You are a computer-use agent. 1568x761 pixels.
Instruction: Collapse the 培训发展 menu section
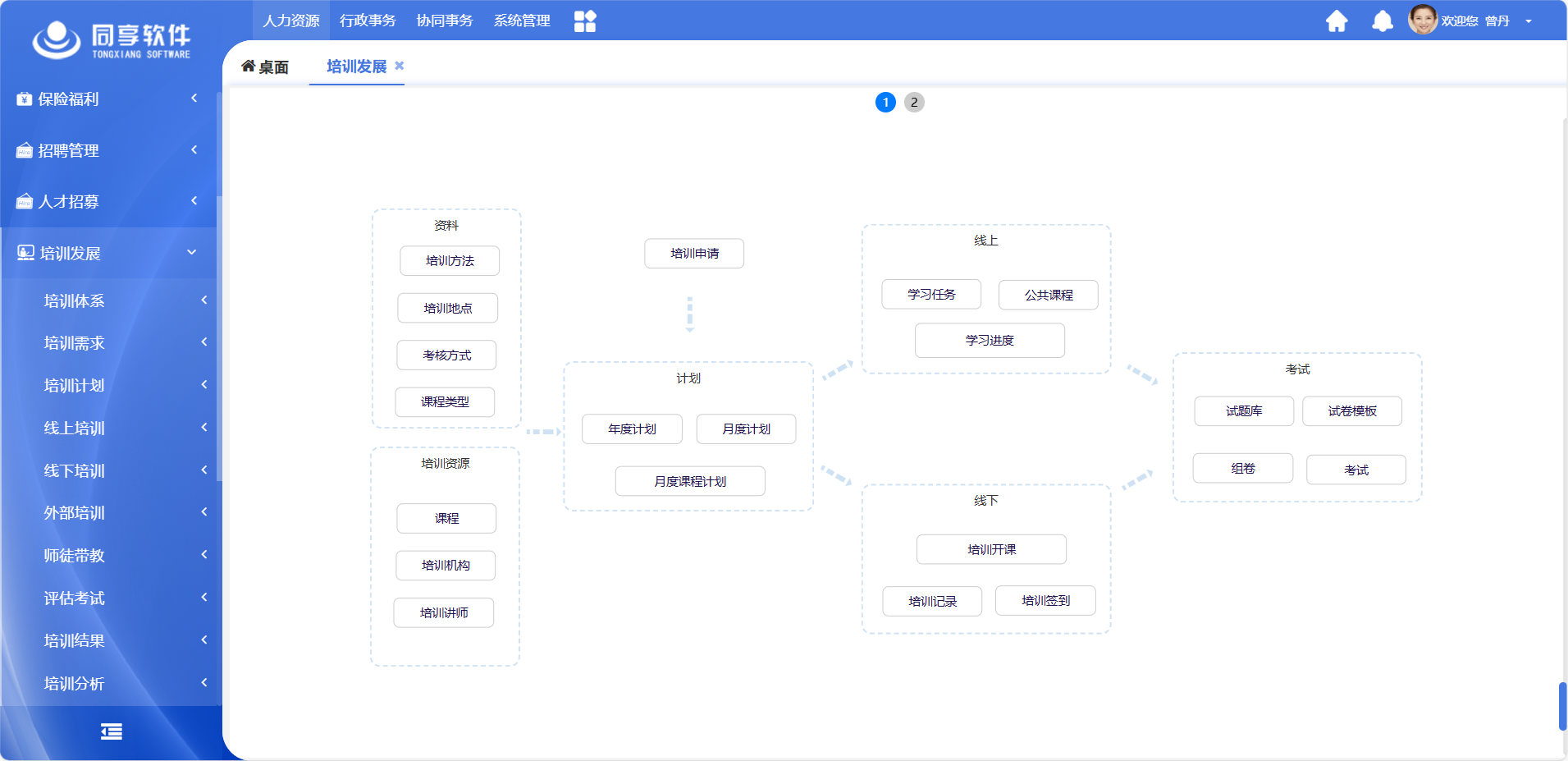192,253
